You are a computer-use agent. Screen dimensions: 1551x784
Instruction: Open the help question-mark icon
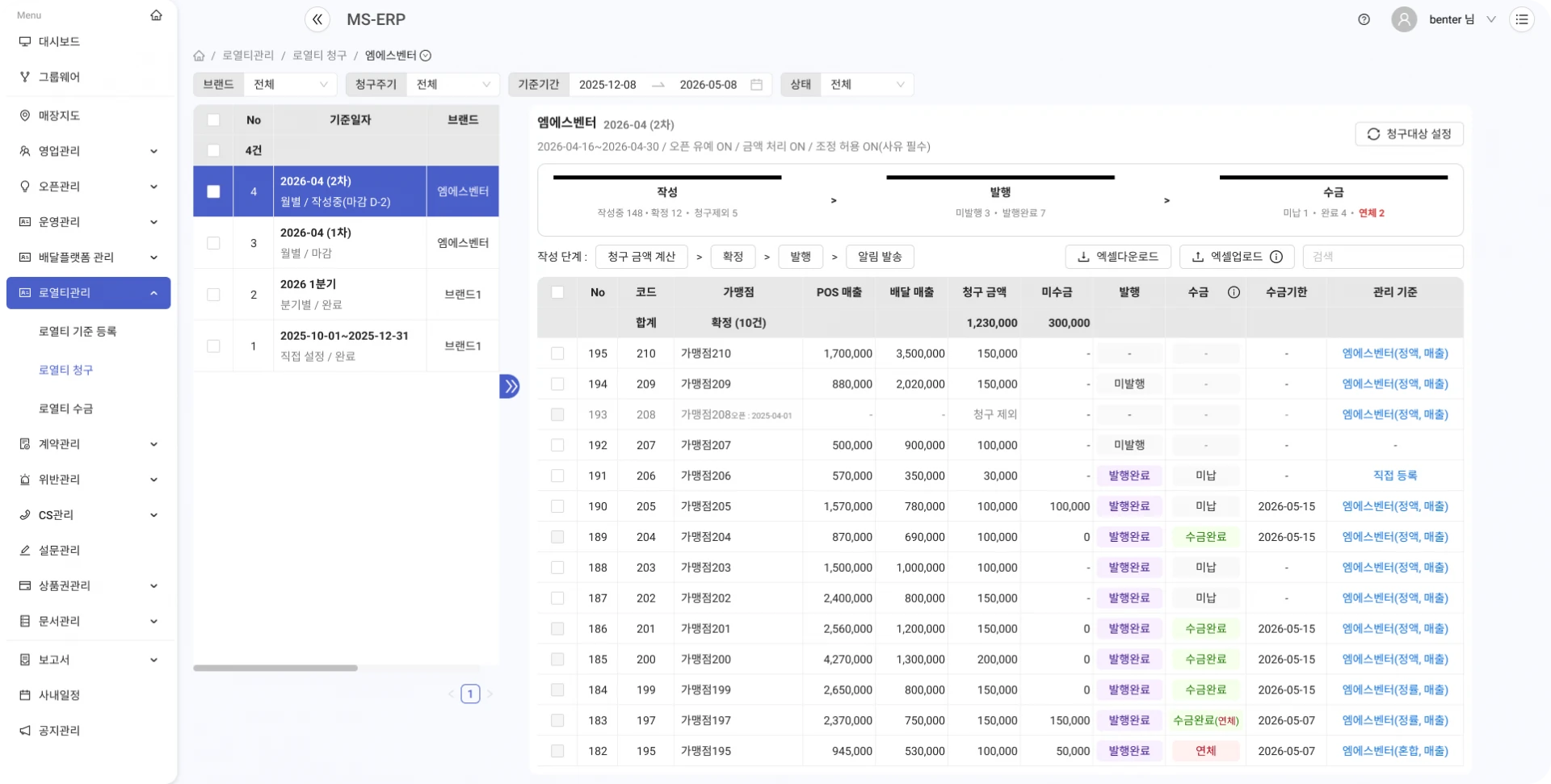coord(1364,19)
